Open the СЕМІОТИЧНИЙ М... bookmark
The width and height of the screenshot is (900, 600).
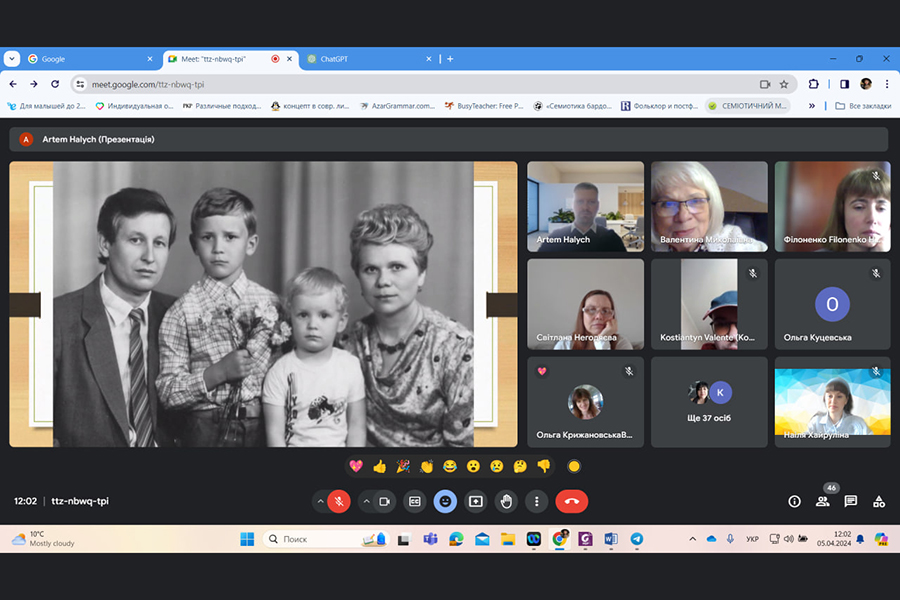[x=747, y=106]
